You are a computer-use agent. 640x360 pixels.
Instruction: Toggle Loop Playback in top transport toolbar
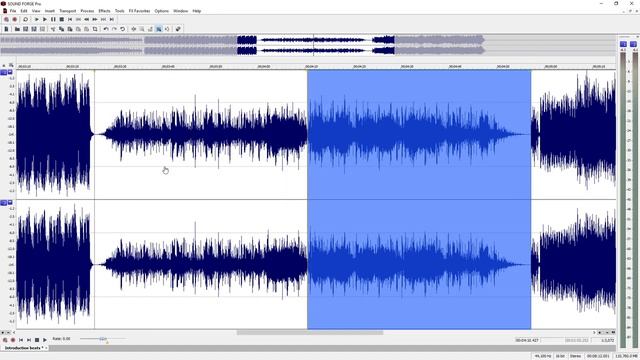25,19
